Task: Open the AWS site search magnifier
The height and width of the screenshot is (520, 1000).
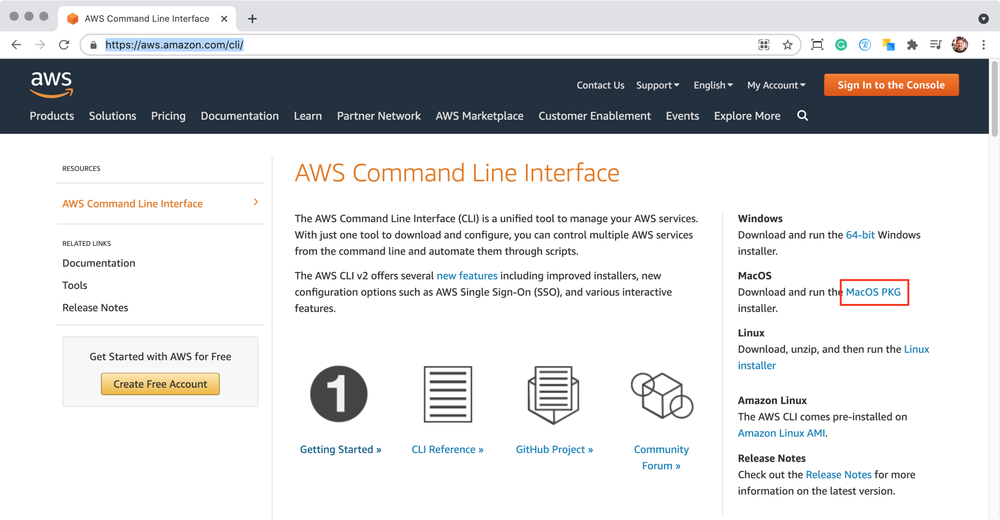Action: click(x=802, y=115)
